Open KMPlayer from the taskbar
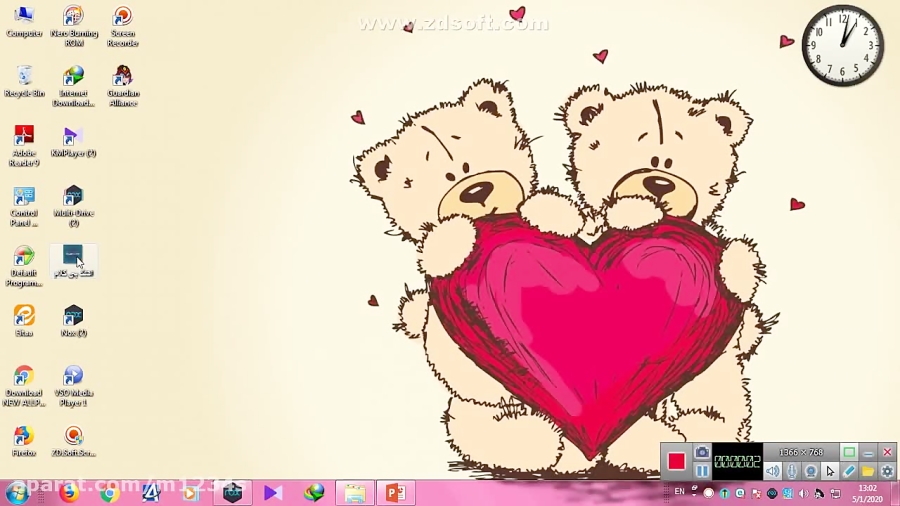900x506 pixels. pos(273,493)
